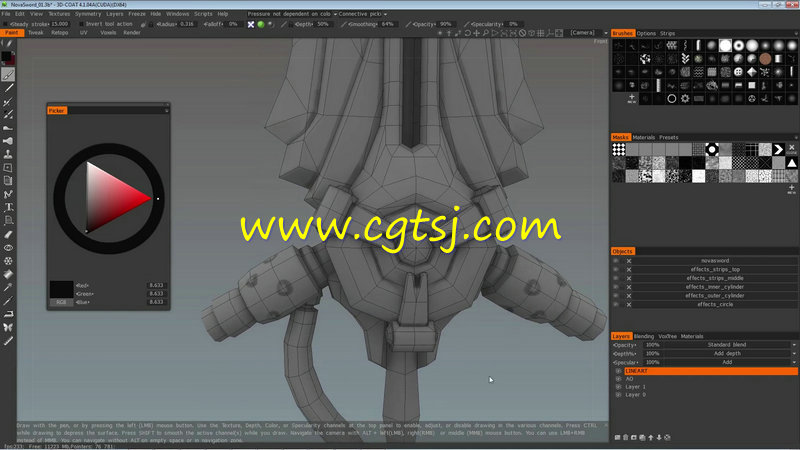Viewport: 800px width, 450px height.
Task: Add a new brush with plus icon
Action: [632, 97]
